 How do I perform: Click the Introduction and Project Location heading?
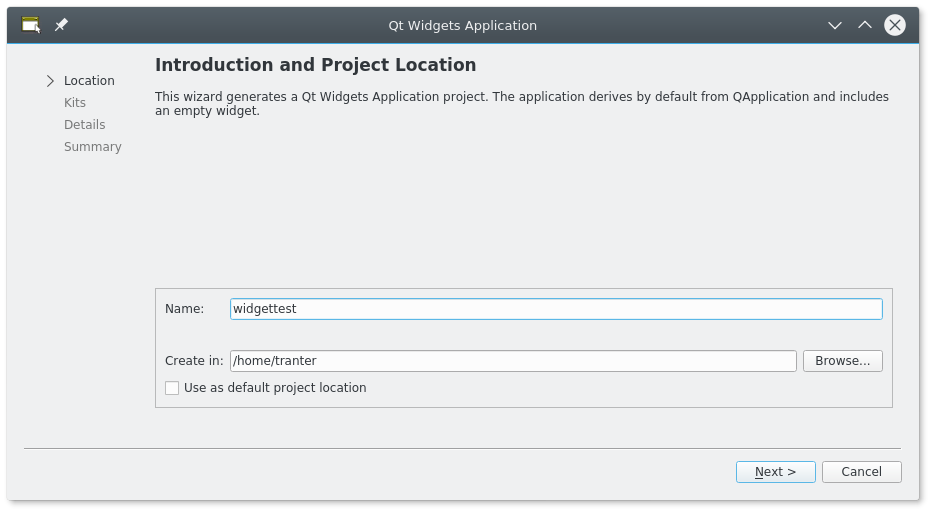point(315,65)
